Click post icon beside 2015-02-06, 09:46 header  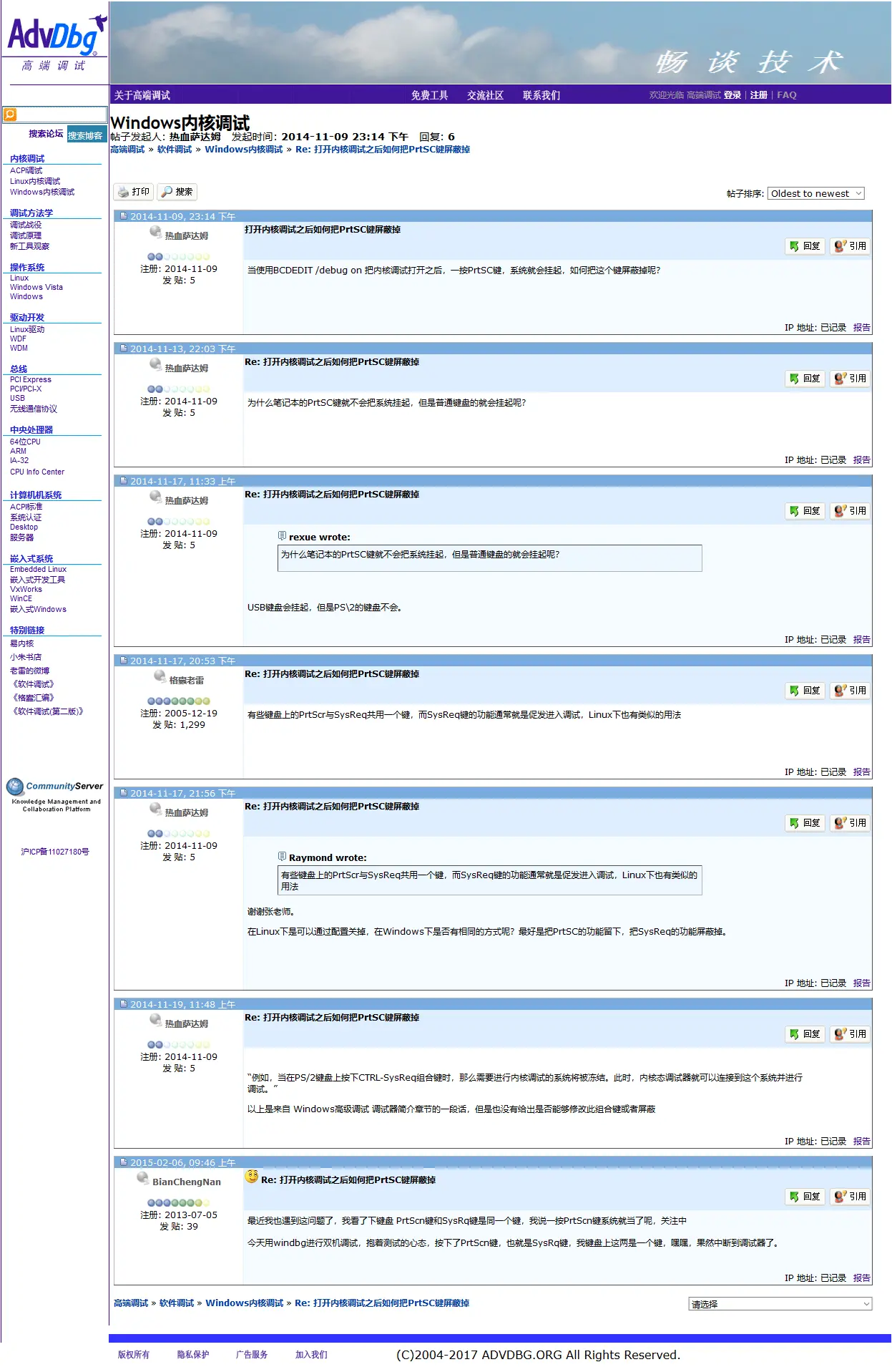click(123, 1162)
